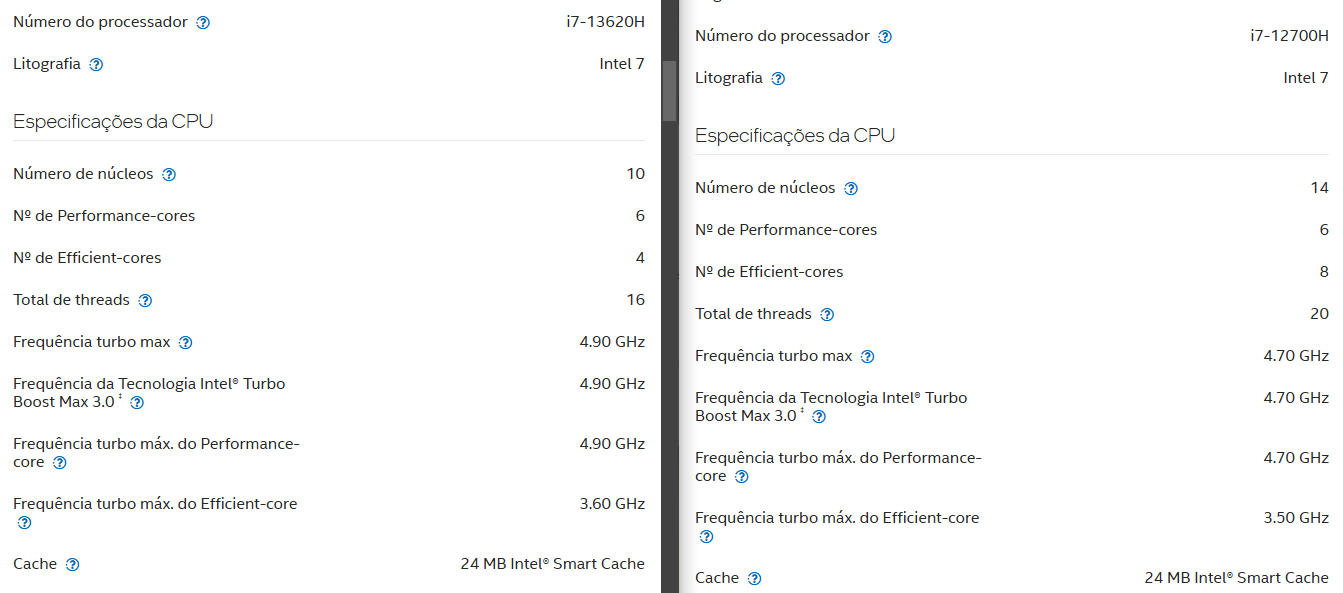
Task: Click Performance-core turbo frequency help icon on right
Action: [x=742, y=477]
